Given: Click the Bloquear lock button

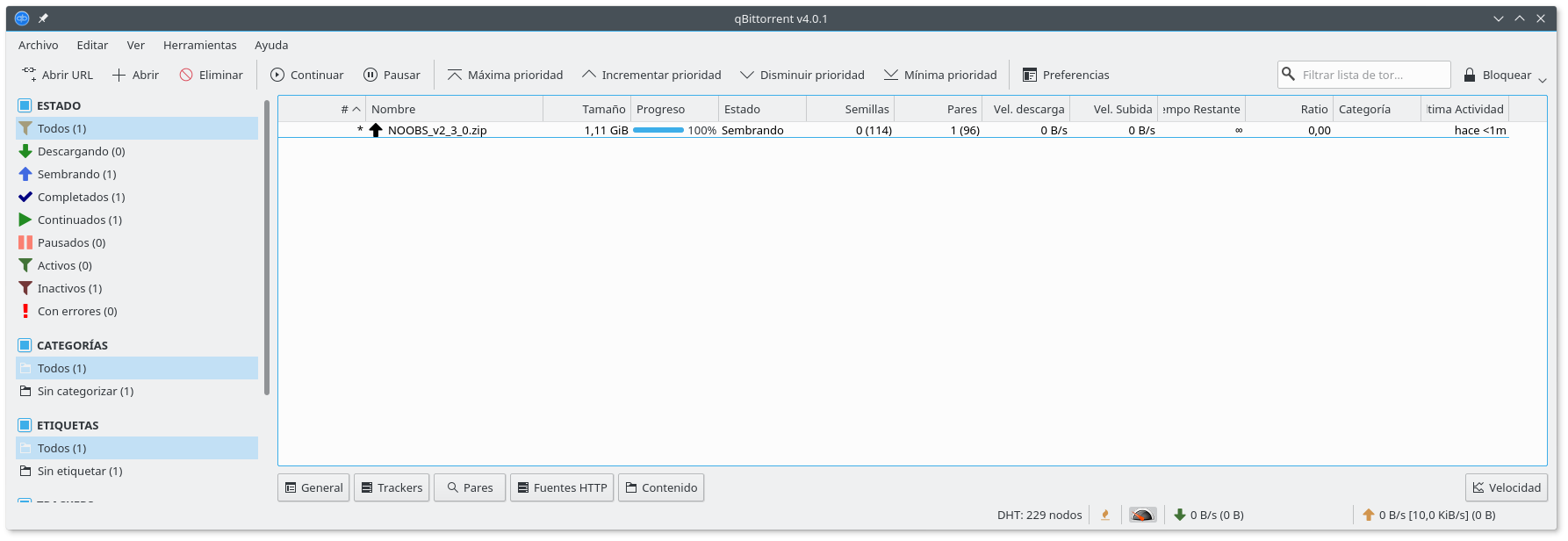Looking at the screenshot, I should pyautogui.click(x=1497, y=75).
